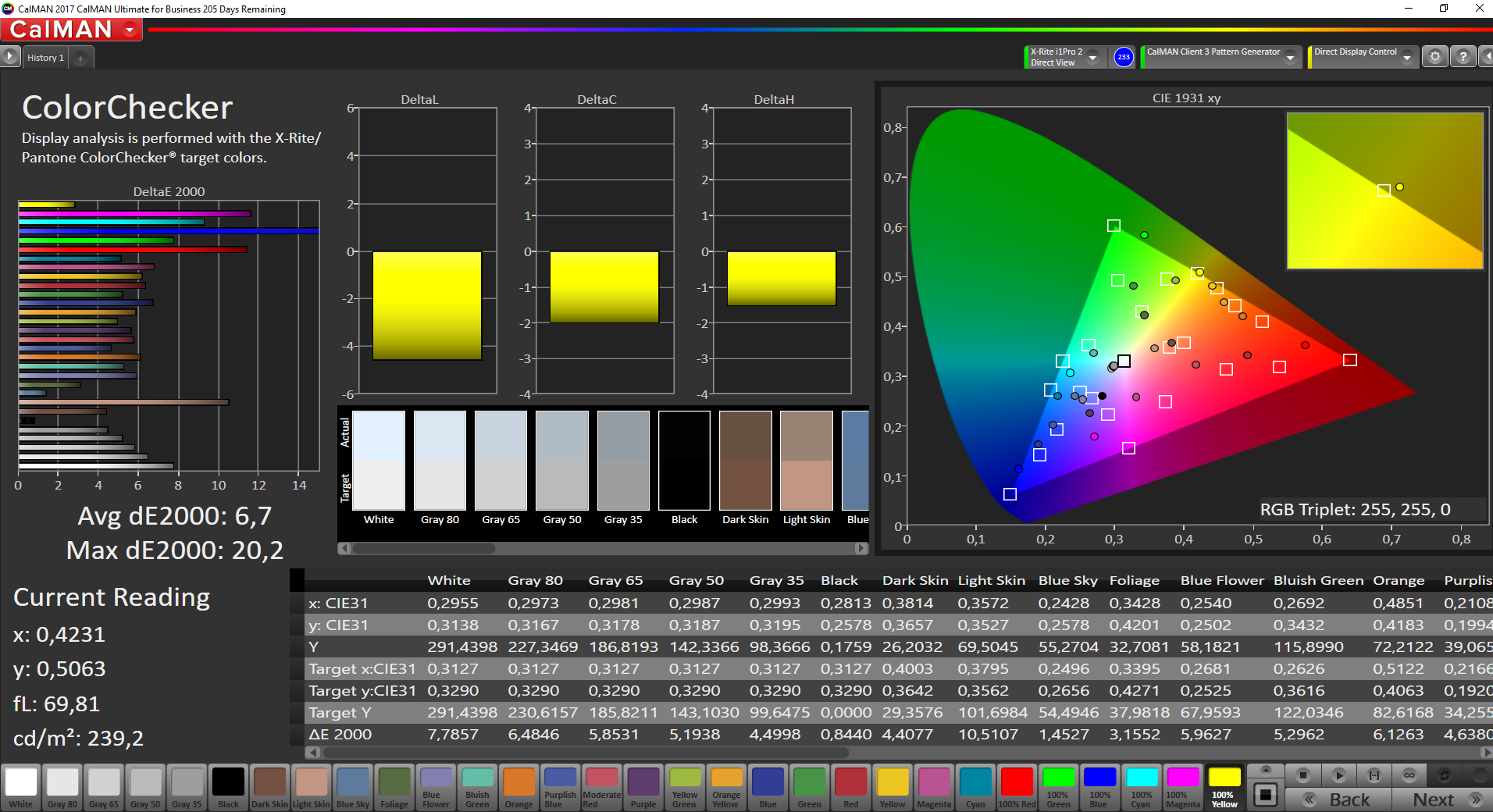Image resolution: width=1493 pixels, height=812 pixels.
Task: Expand the X-Rite i1Pro 2 meter dropdown
Action: click(x=1093, y=57)
